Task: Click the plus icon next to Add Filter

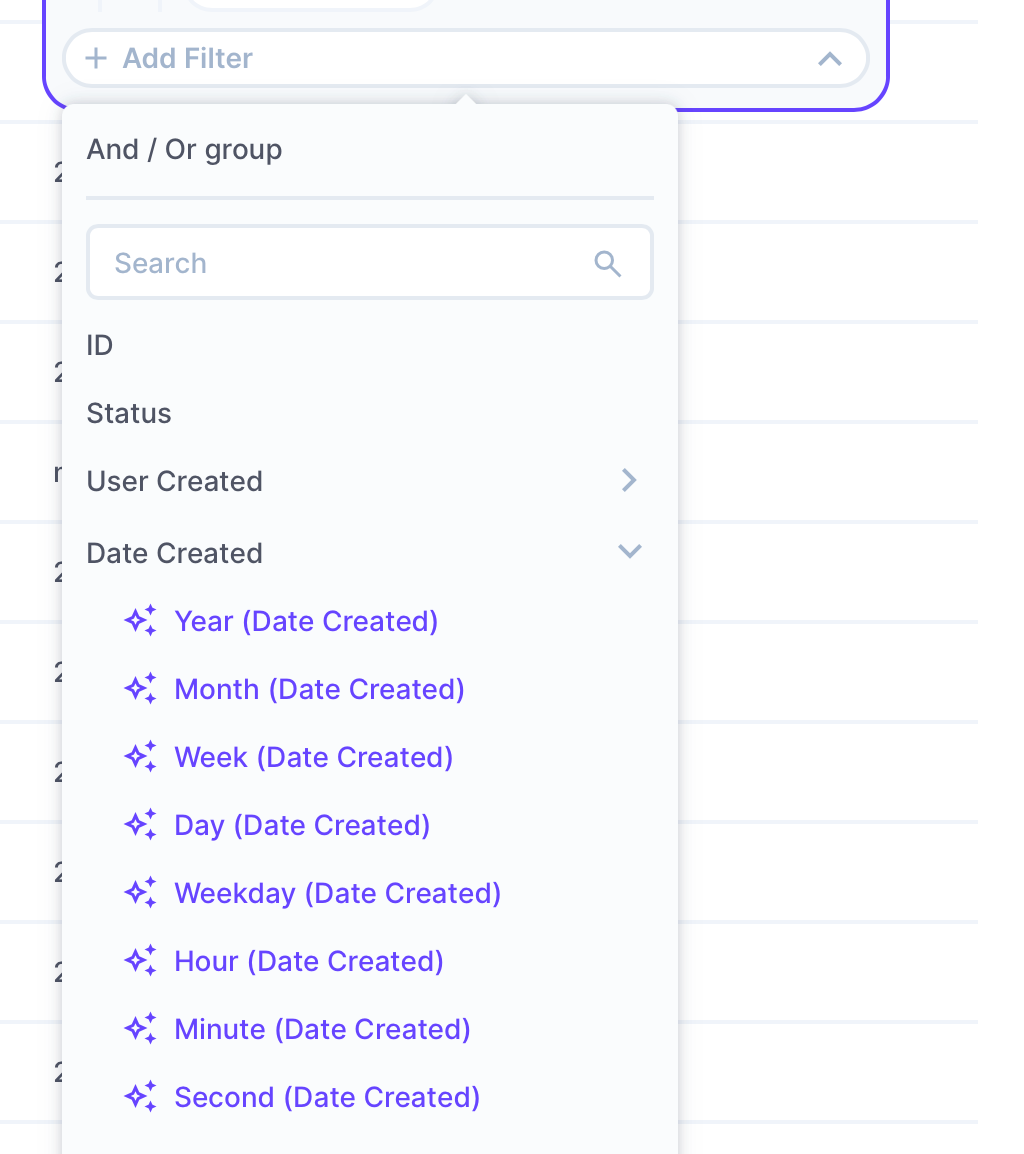Action: point(96,58)
